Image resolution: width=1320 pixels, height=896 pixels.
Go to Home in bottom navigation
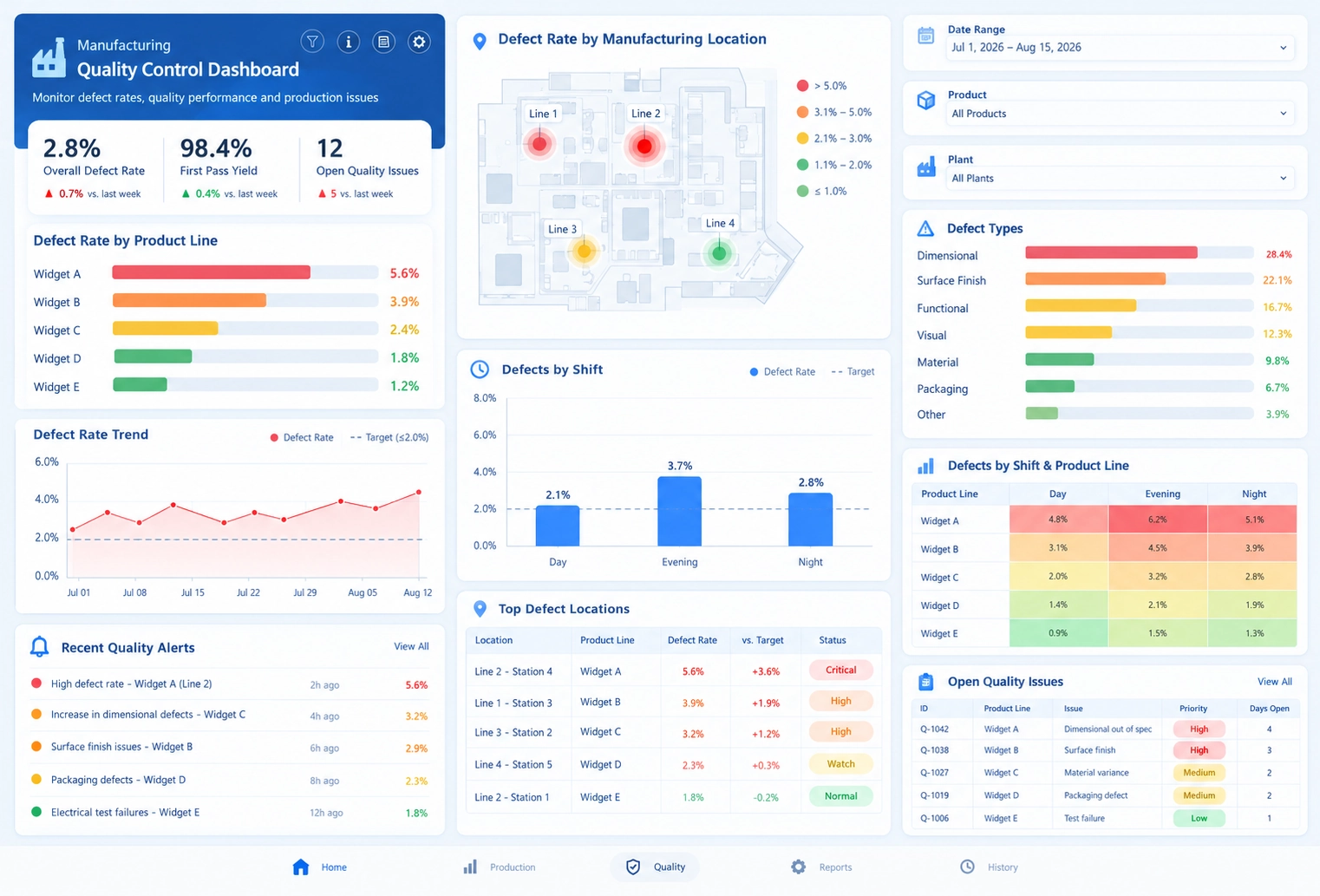[320, 867]
